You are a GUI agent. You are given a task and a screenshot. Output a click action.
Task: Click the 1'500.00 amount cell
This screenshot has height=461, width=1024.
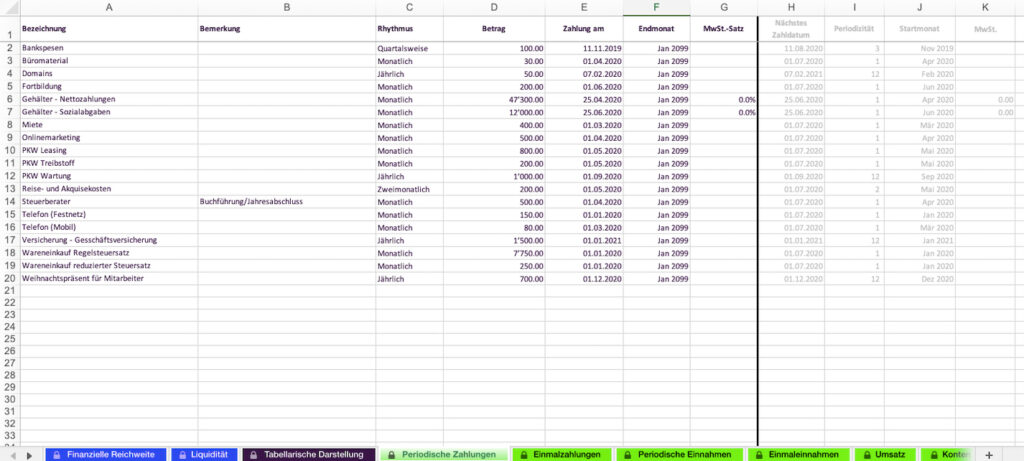pos(494,240)
